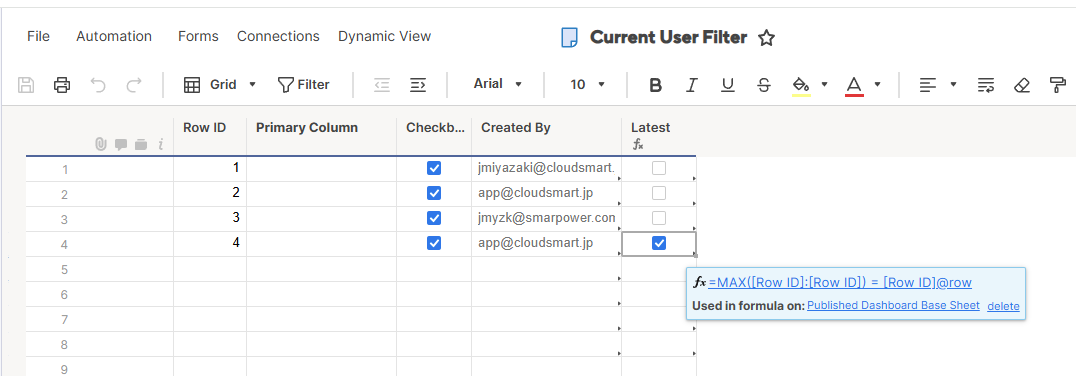Image resolution: width=1076 pixels, height=376 pixels.
Task: Check the Latest checkbox in row 1
Action: pos(659,168)
